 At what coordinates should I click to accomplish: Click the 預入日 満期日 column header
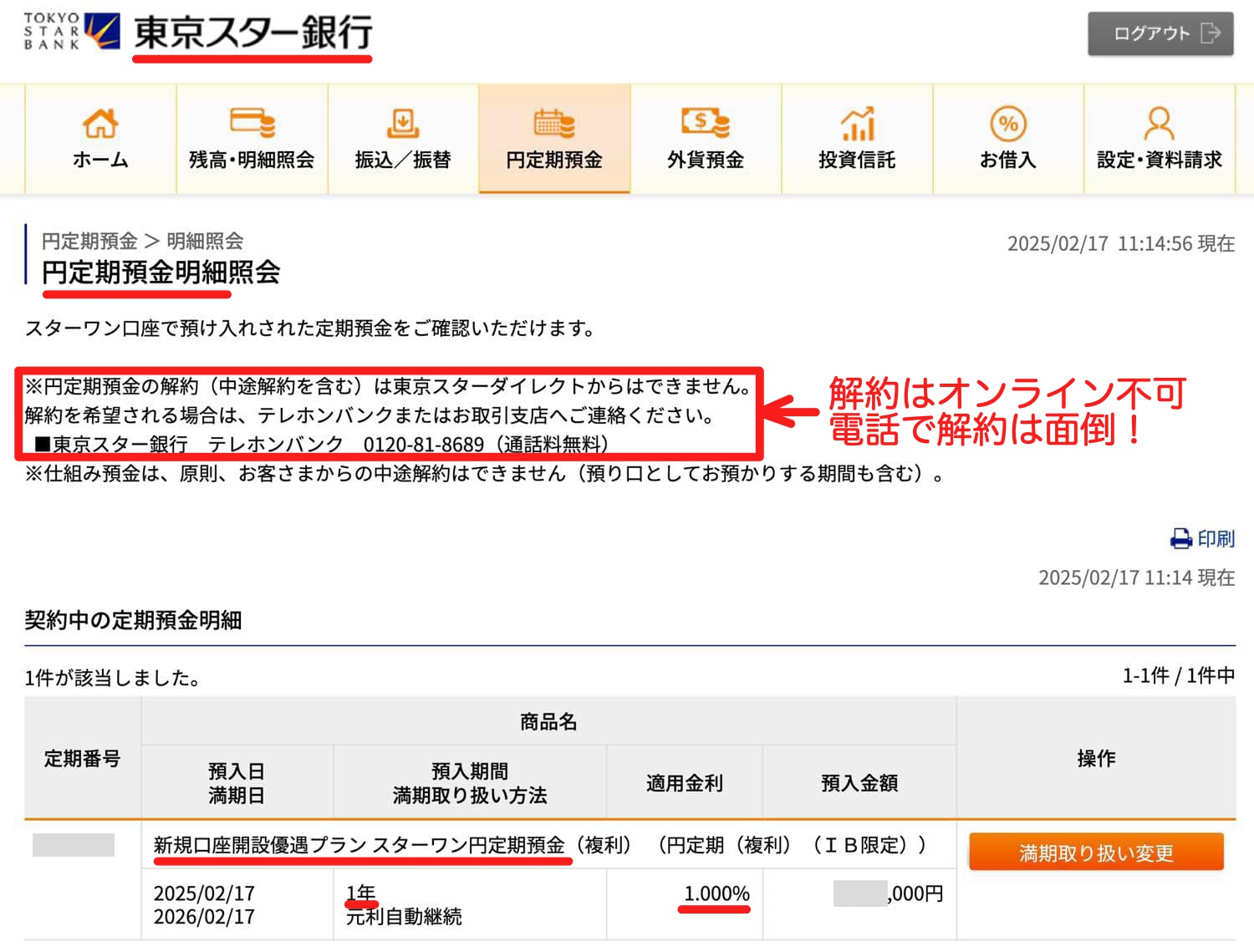tap(237, 783)
